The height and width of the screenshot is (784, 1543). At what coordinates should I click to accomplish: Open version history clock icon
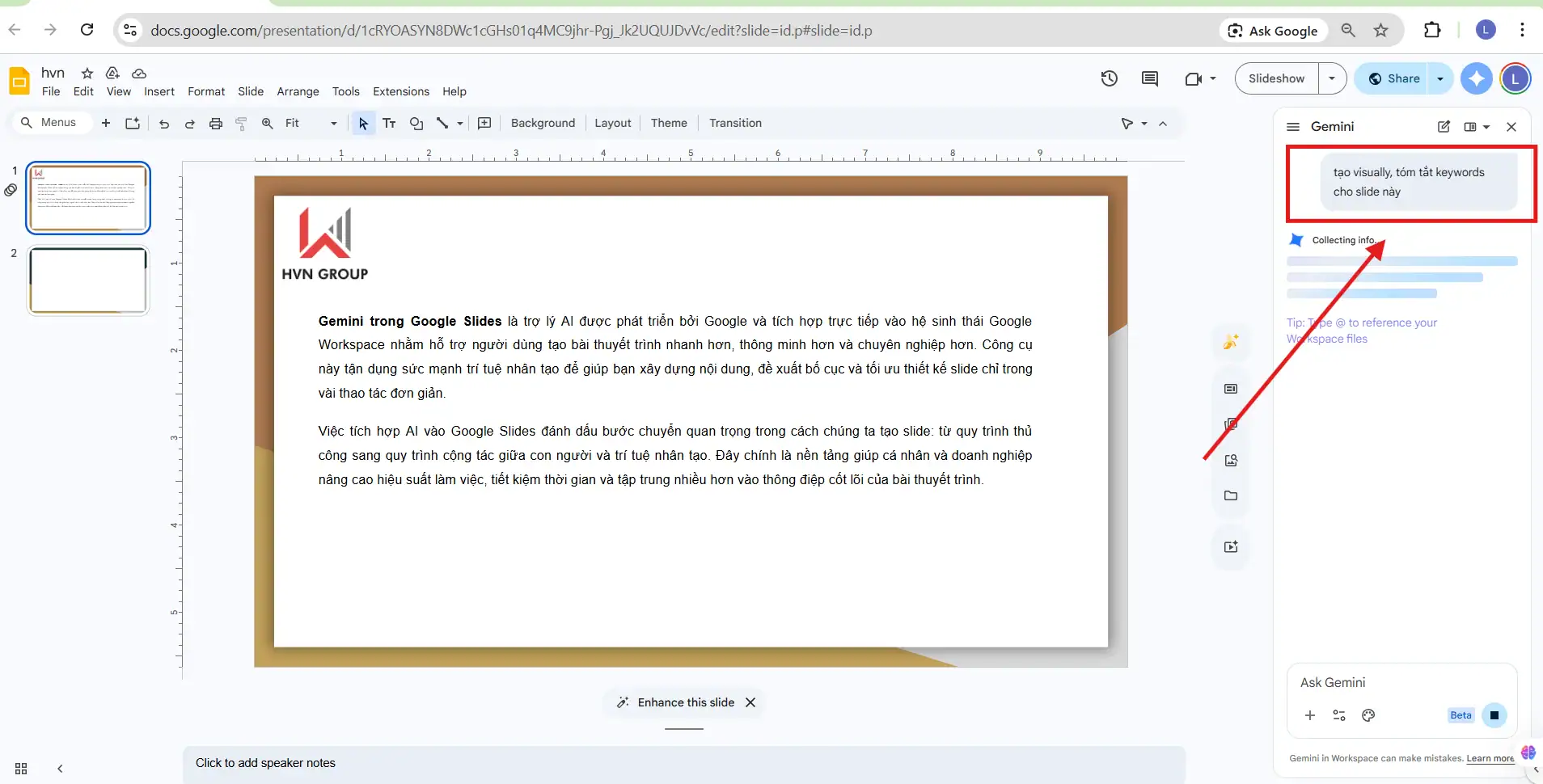click(1109, 78)
